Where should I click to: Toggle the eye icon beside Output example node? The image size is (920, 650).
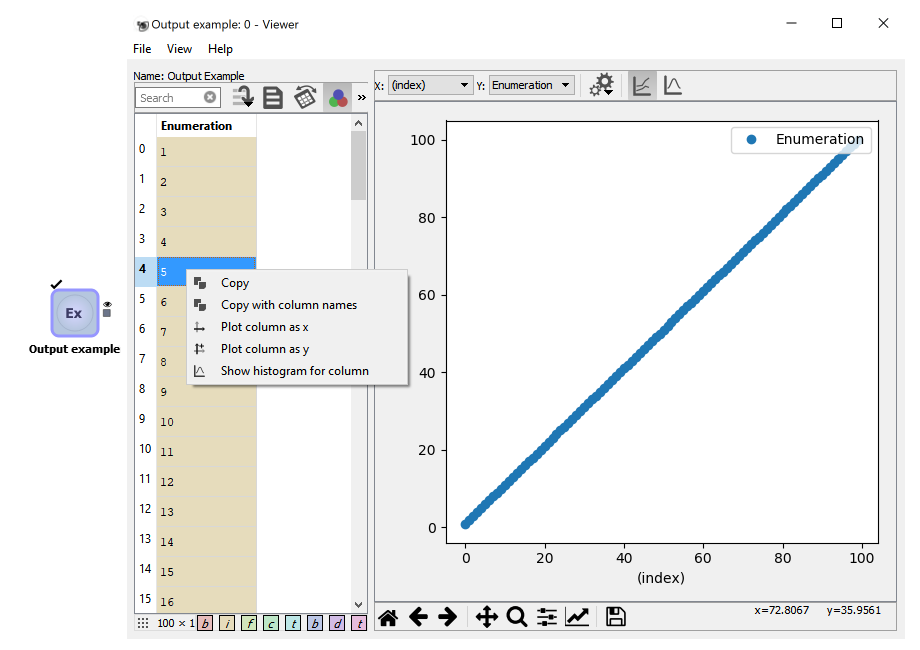(106, 305)
